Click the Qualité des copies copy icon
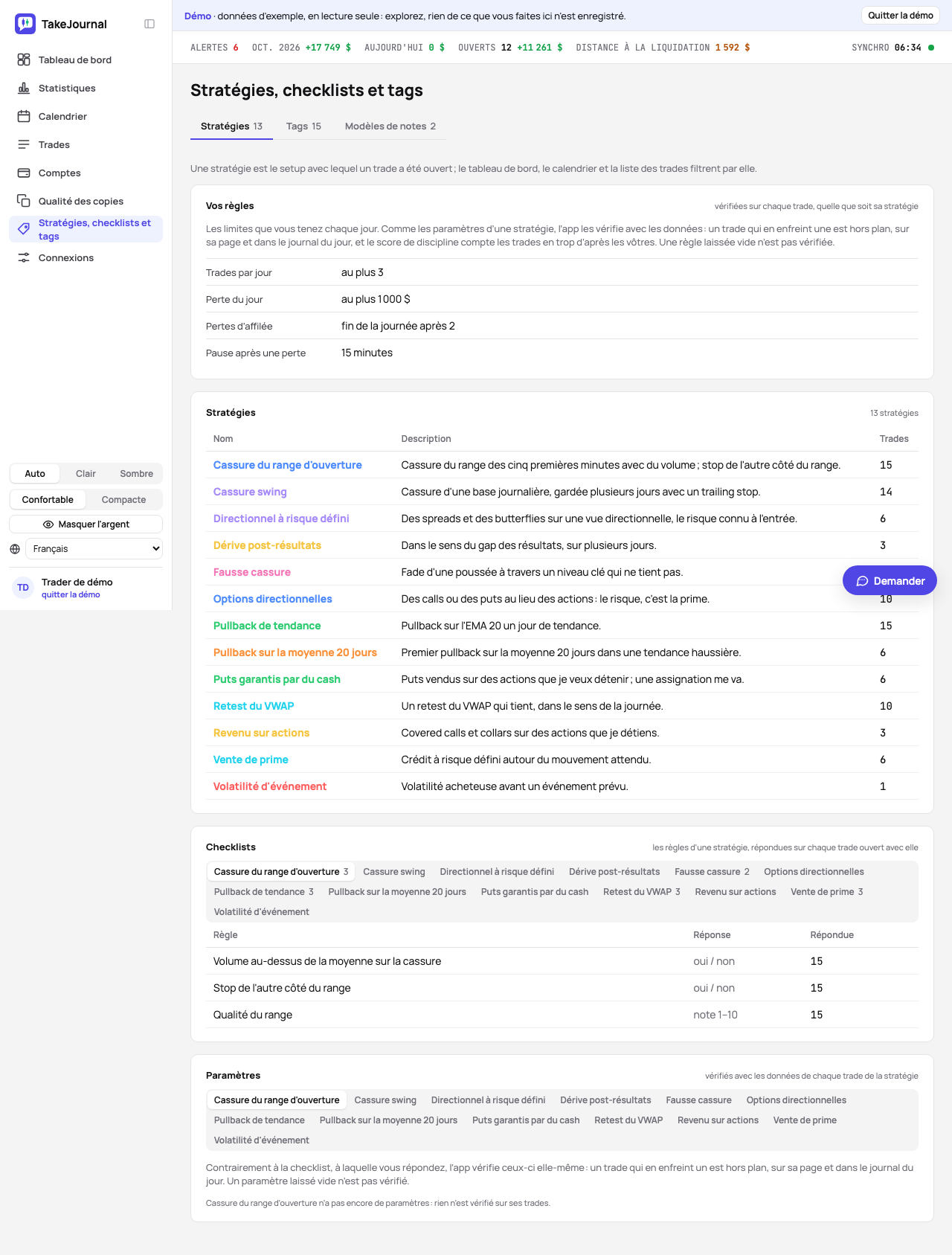Image resolution: width=952 pixels, height=1255 pixels. click(24, 201)
